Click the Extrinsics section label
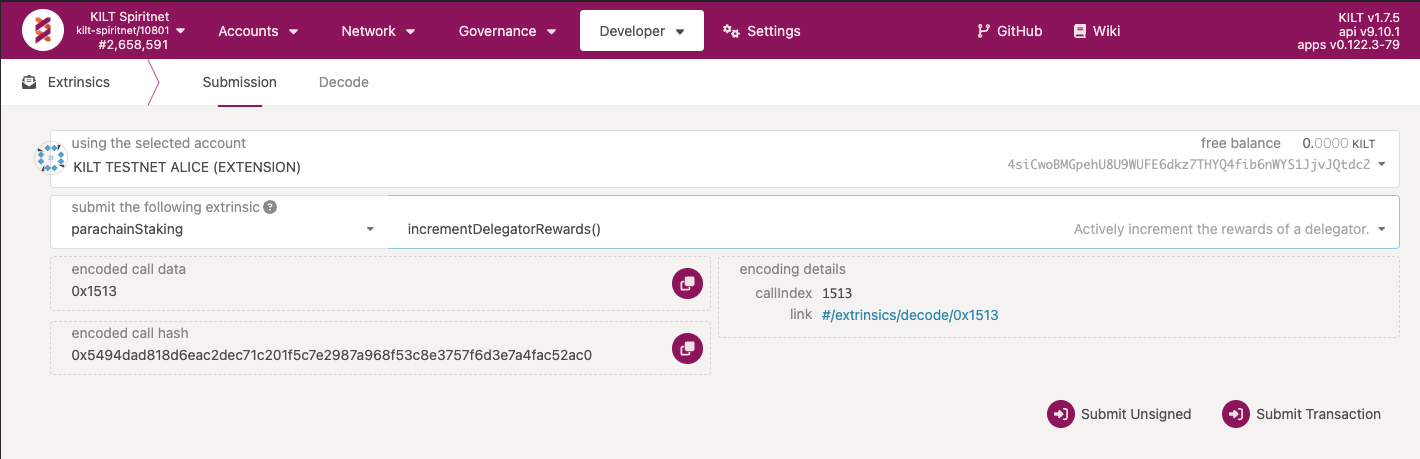1420x459 pixels. click(x=79, y=82)
